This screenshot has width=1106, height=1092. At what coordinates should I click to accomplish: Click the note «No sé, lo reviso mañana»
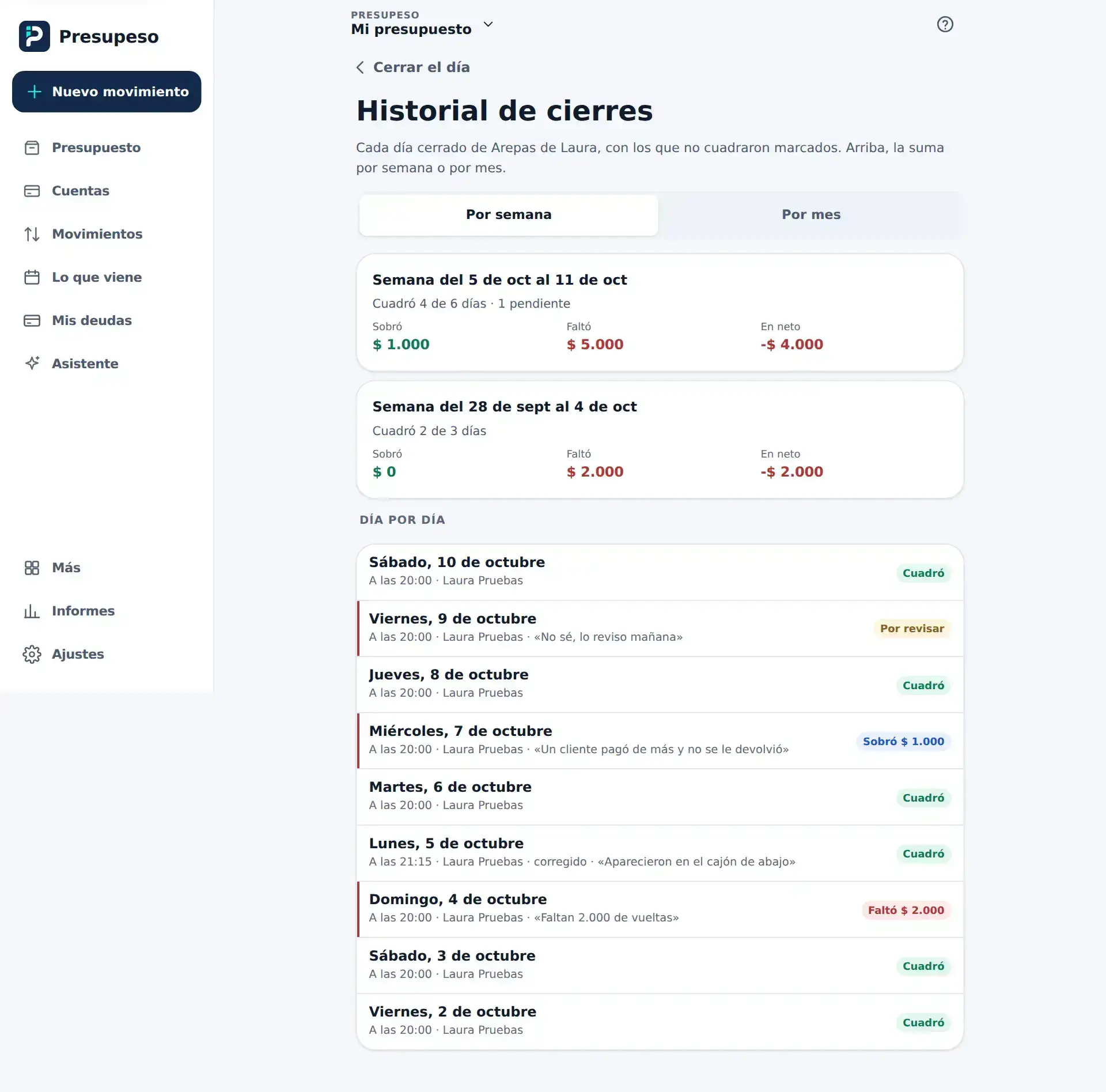click(x=608, y=637)
